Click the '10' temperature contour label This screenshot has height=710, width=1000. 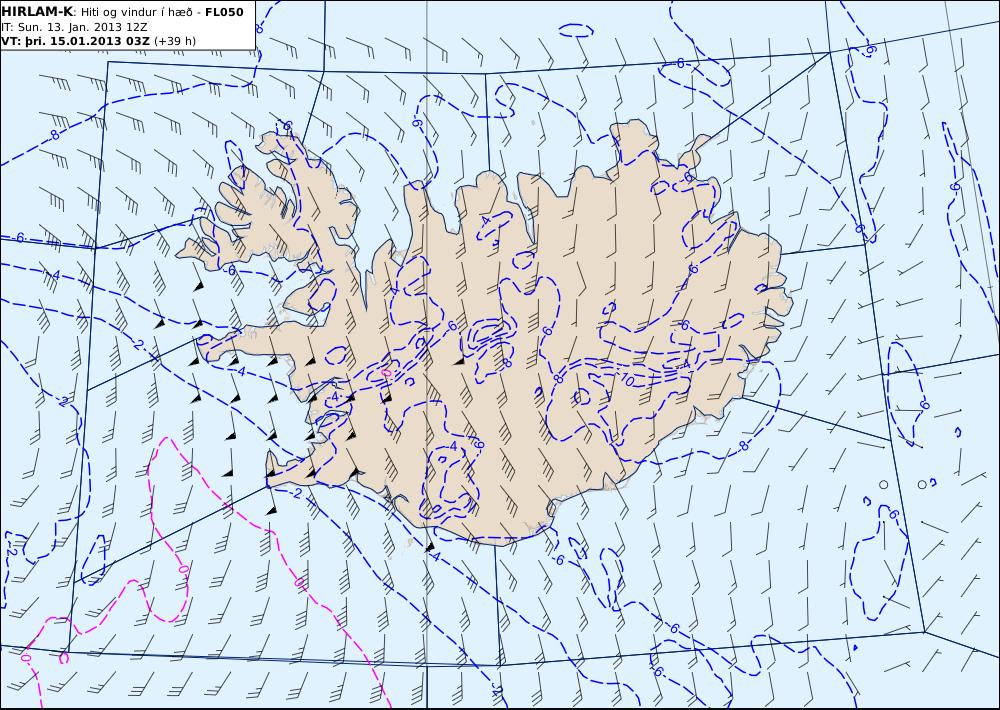pyautogui.click(x=628, y=381)
